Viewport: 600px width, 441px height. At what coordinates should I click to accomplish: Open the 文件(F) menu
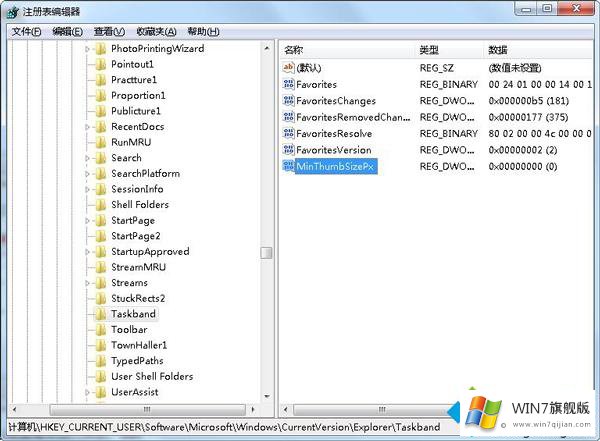[x=26, y=31]
